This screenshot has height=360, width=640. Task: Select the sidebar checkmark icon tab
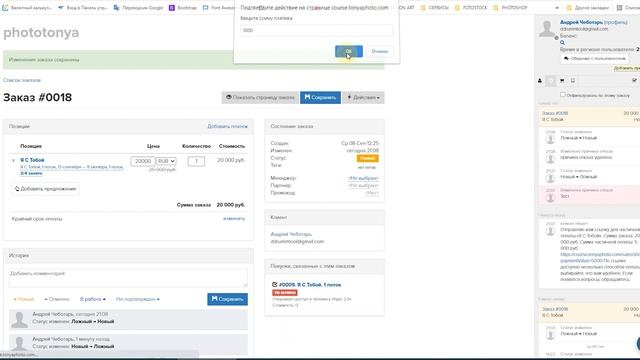tap(634, 81)
